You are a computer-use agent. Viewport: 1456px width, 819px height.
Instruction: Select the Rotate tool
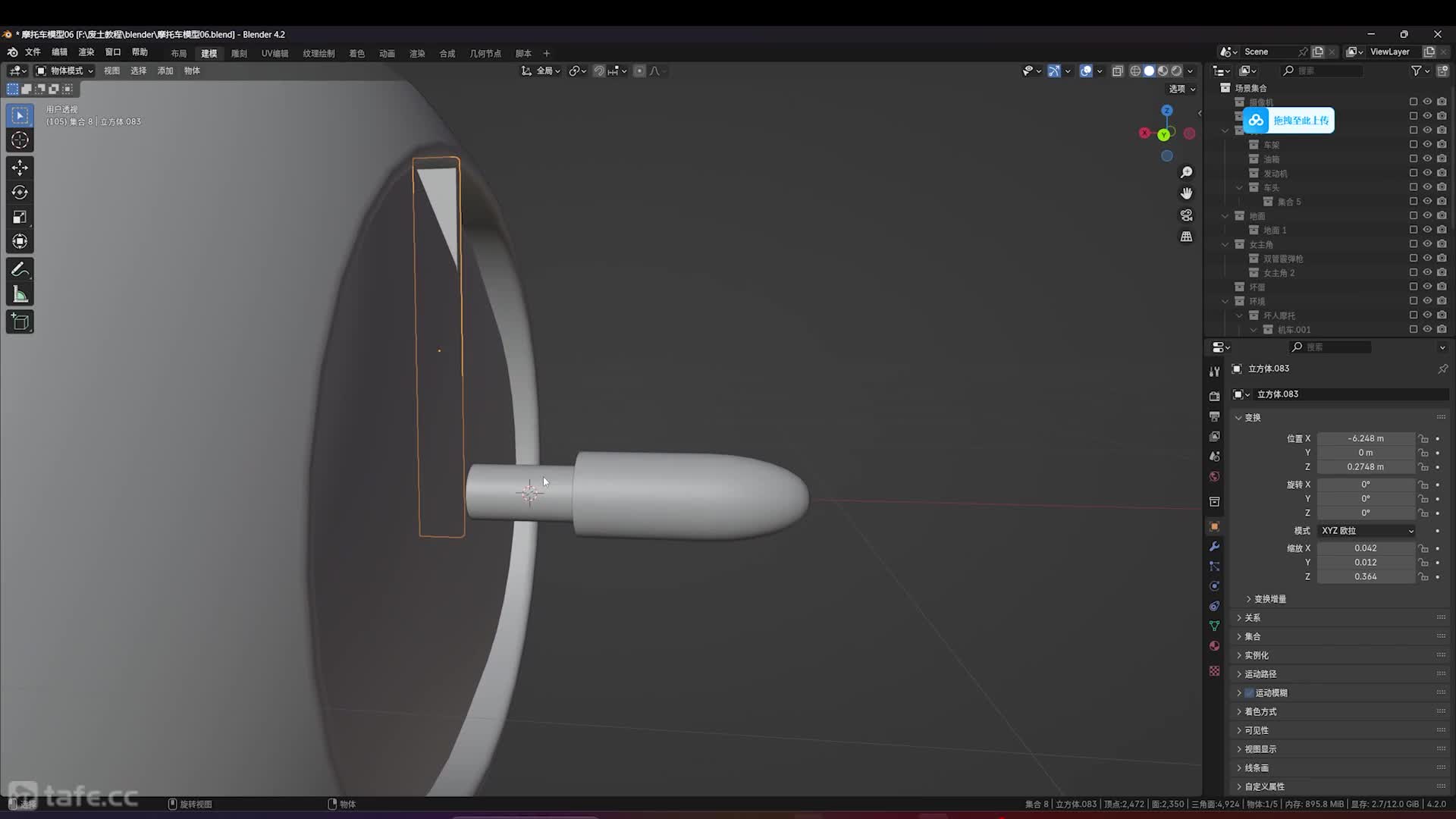click(20, 193)
